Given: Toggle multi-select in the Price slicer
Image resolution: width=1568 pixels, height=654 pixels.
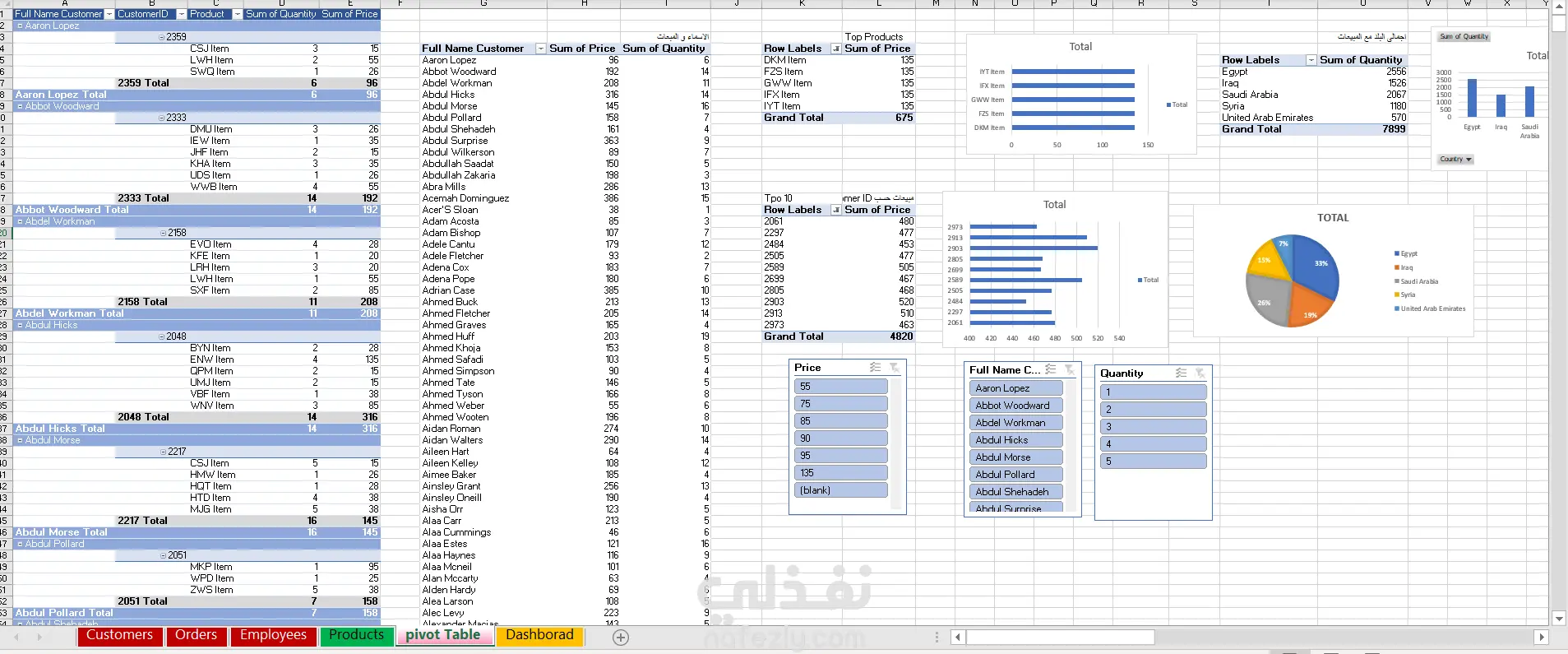Looking at the screenshot, I should (875, 368).
